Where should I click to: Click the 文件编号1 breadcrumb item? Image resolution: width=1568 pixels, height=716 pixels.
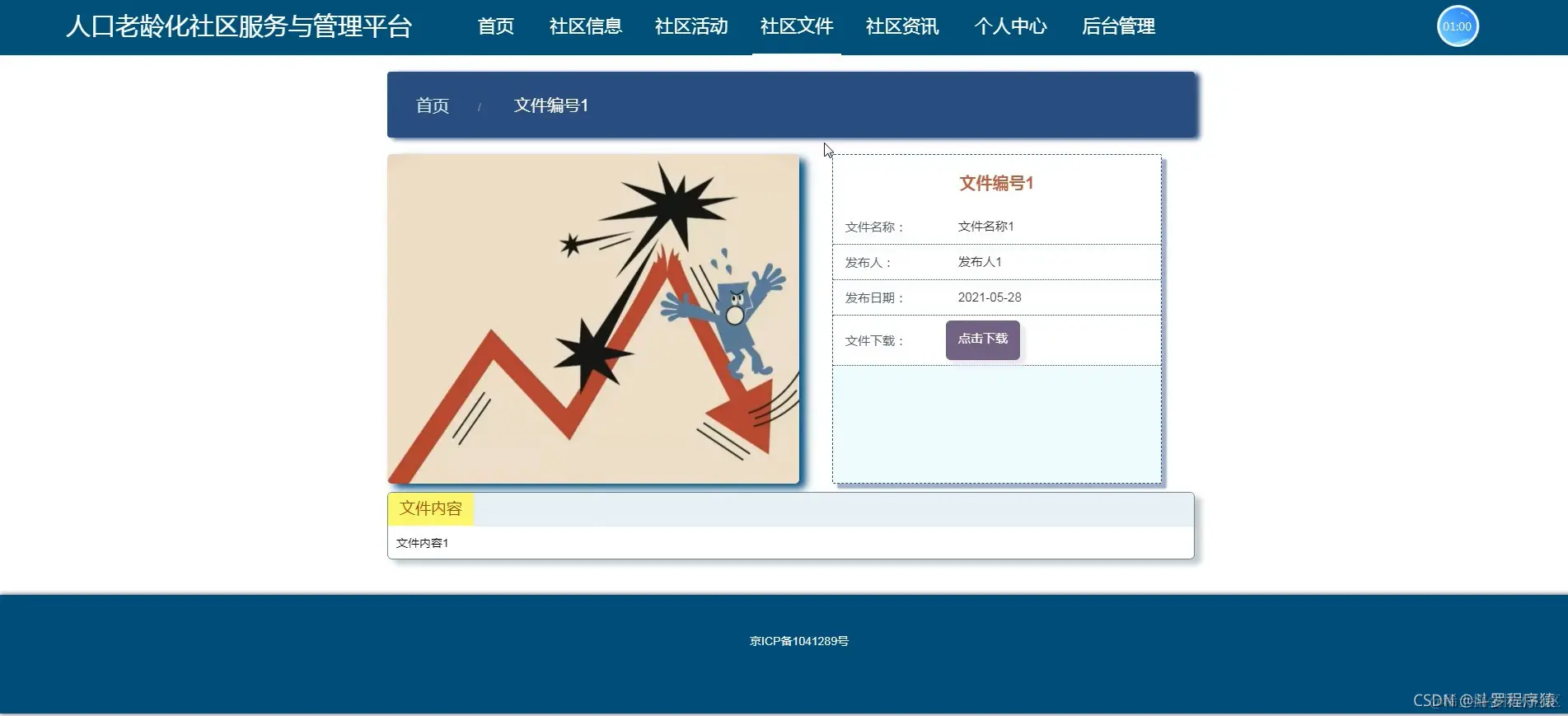551,105
